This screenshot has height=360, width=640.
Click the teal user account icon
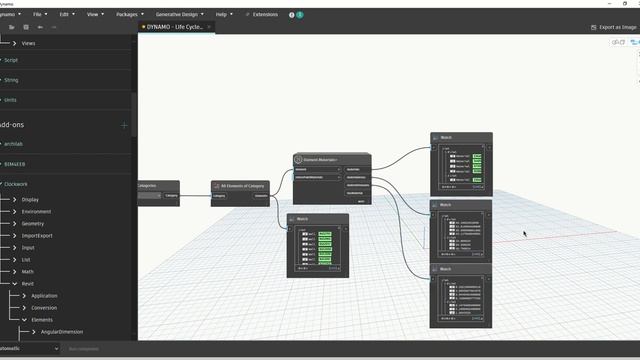tap(300, 15)
